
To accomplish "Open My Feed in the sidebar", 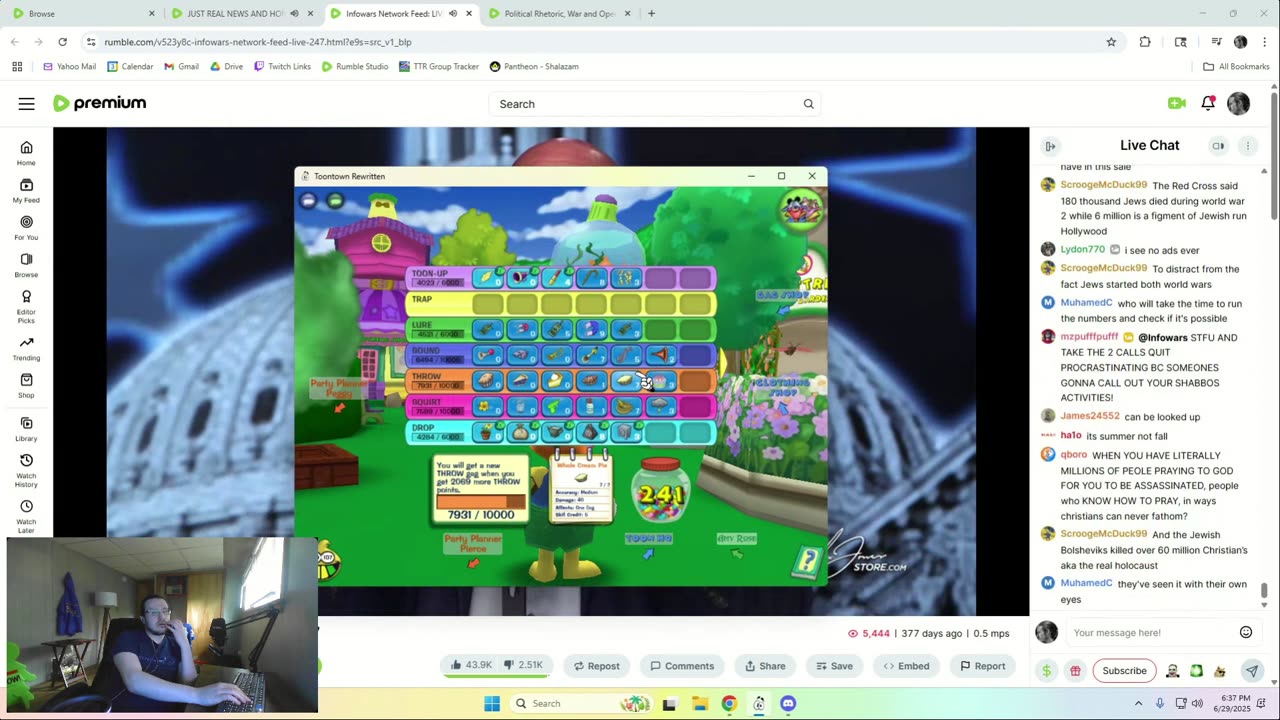I will click(x=26, y=190).
